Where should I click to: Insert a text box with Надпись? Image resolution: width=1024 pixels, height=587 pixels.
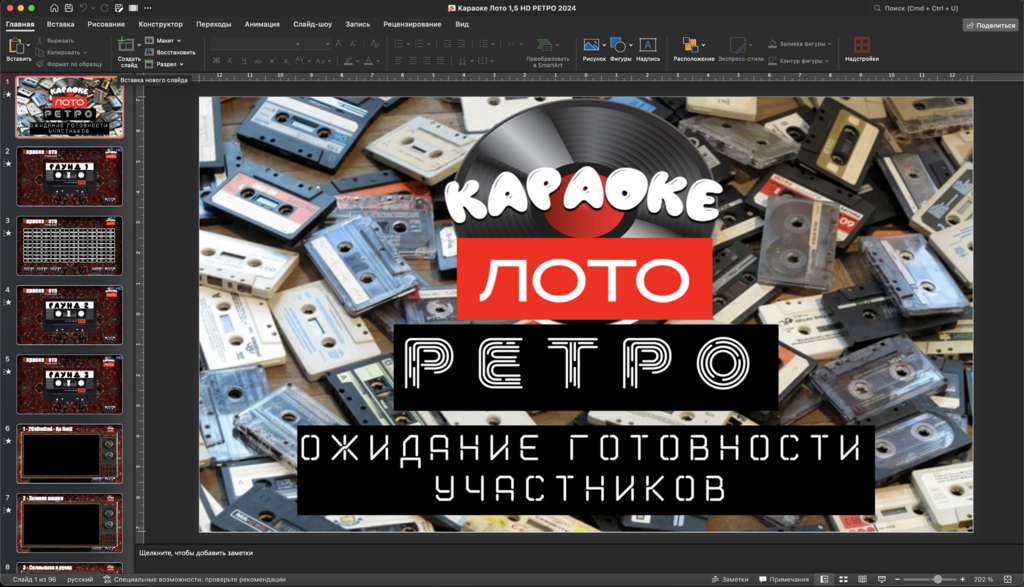tap(647, 44)
